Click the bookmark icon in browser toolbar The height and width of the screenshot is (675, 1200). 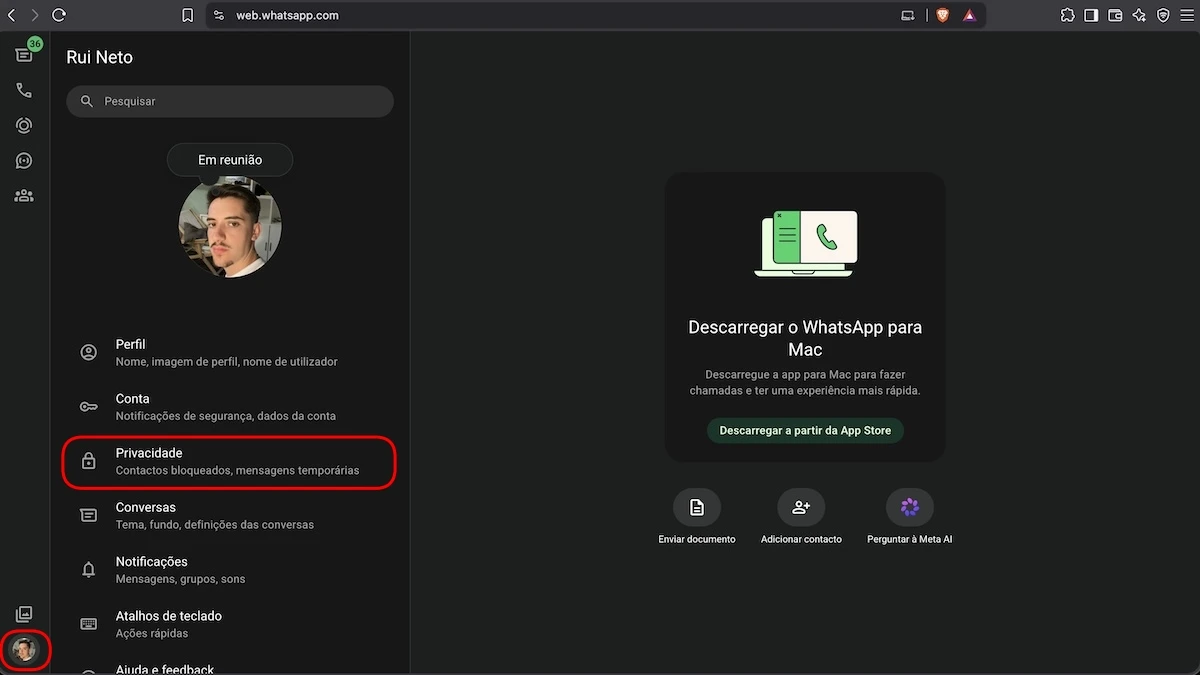tap(187, 15)
